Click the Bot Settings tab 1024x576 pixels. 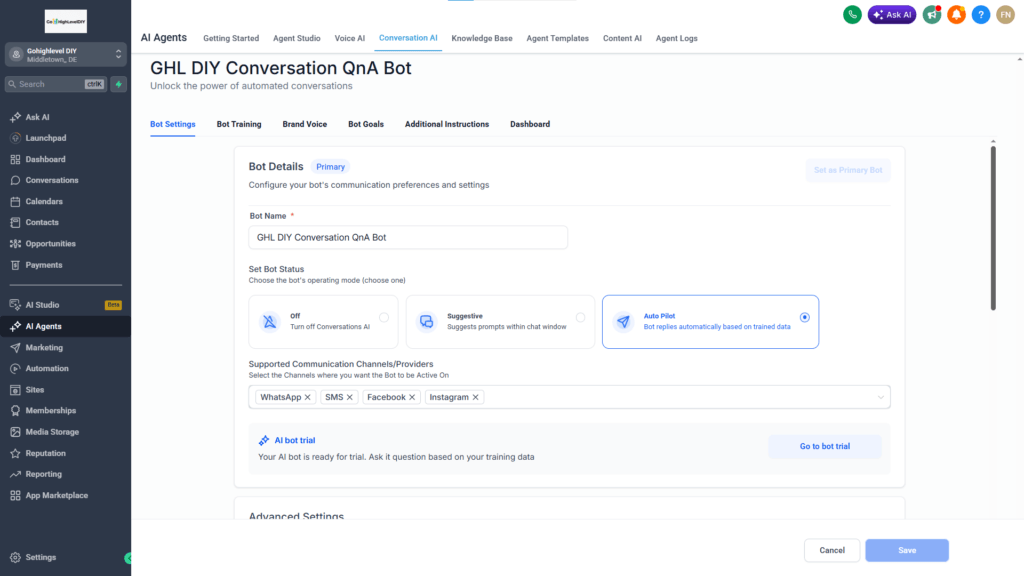point(172,124)
